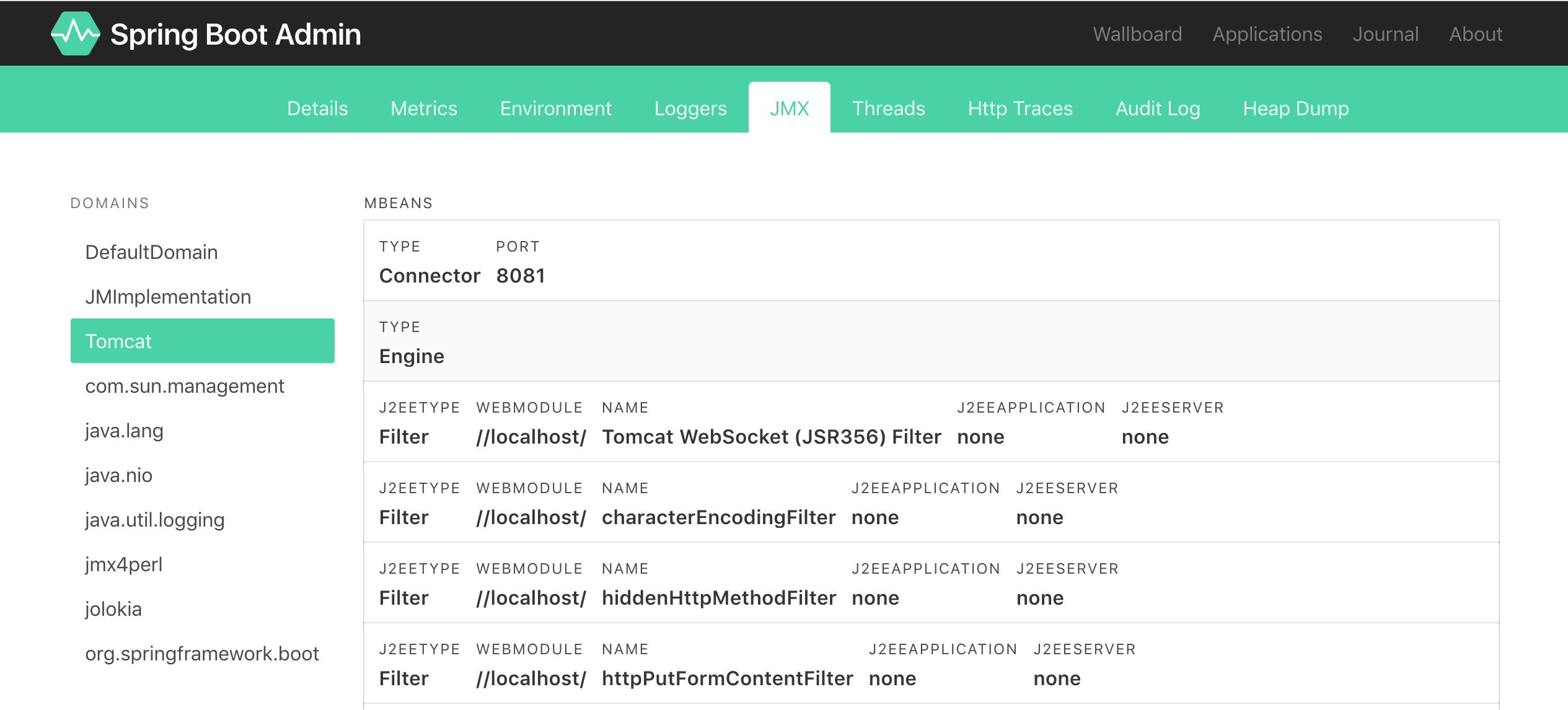Image resolution: width=1568 pixels, height=710 pixels.
Task: Click the port value 8081
Action: (x=521, y=276)
